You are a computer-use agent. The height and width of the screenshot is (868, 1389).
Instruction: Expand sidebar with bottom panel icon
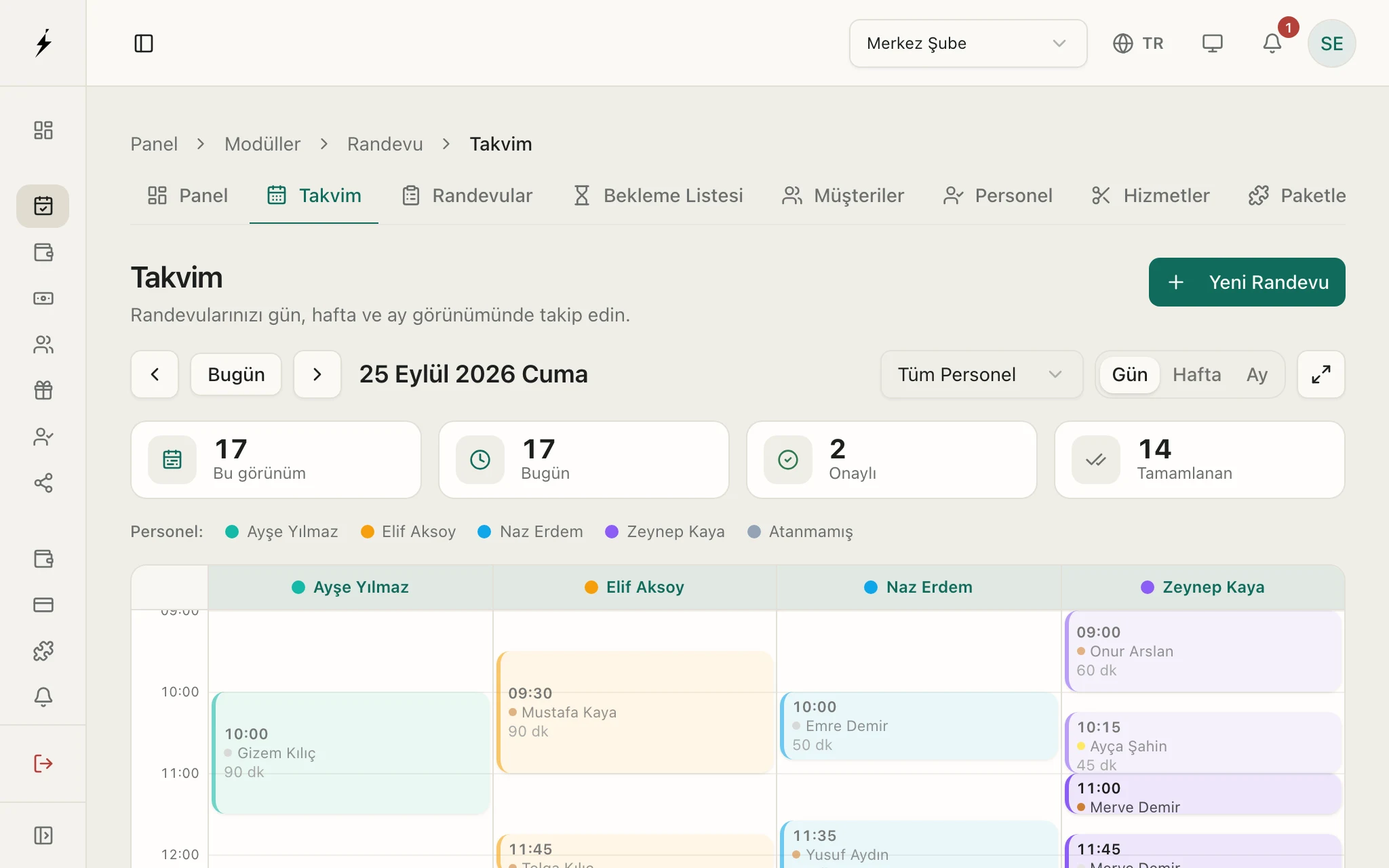point(43,835)
